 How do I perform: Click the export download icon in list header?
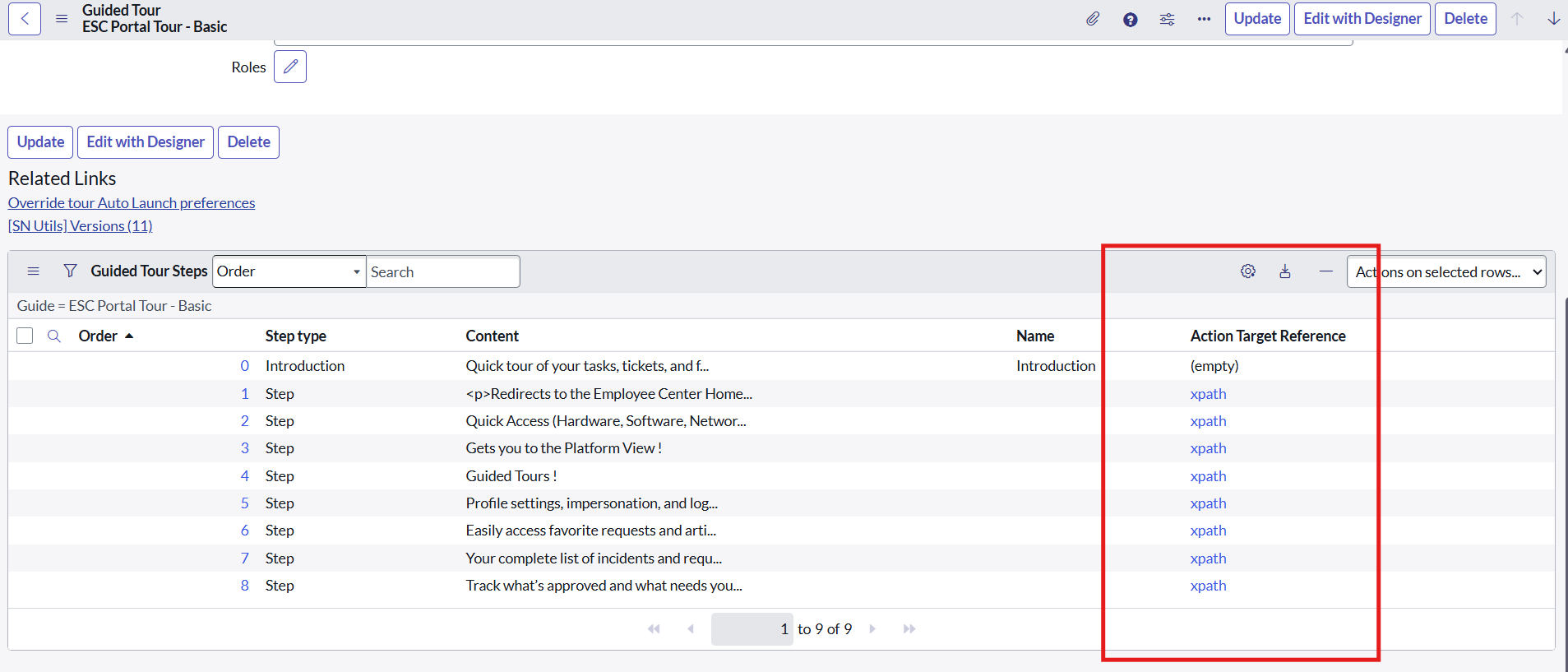[1285, 271]
